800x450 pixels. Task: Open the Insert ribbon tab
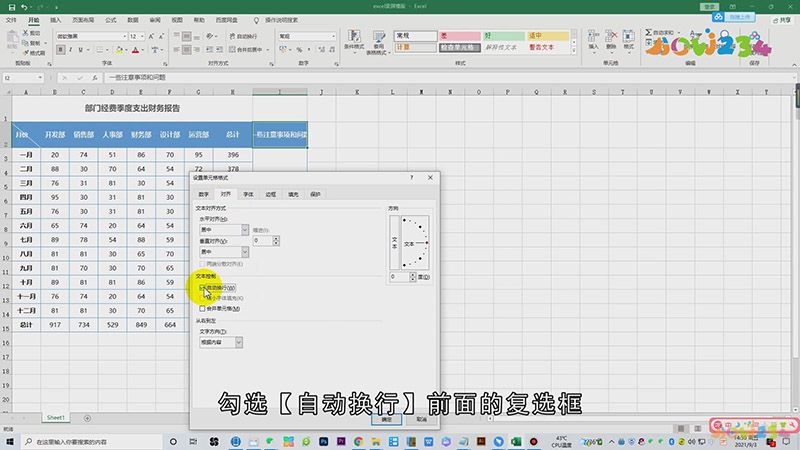pos(56,20)
